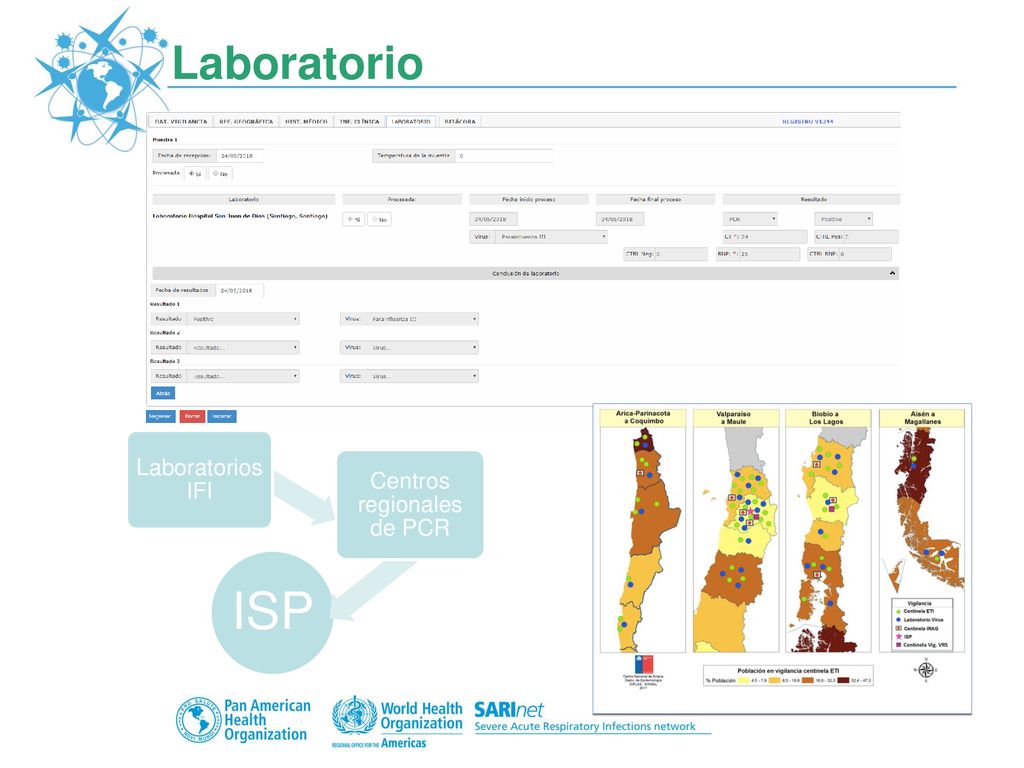
Task: Open the Resultado 3 Virus dropdown
Action: tap(421, 376)
